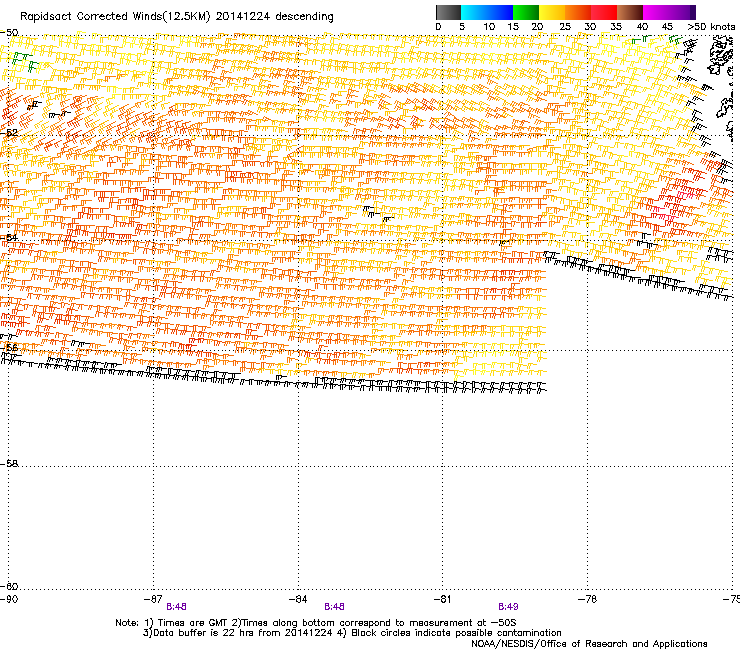Click the '-56' latitude label
740x650 pixels.
point(9,347)
